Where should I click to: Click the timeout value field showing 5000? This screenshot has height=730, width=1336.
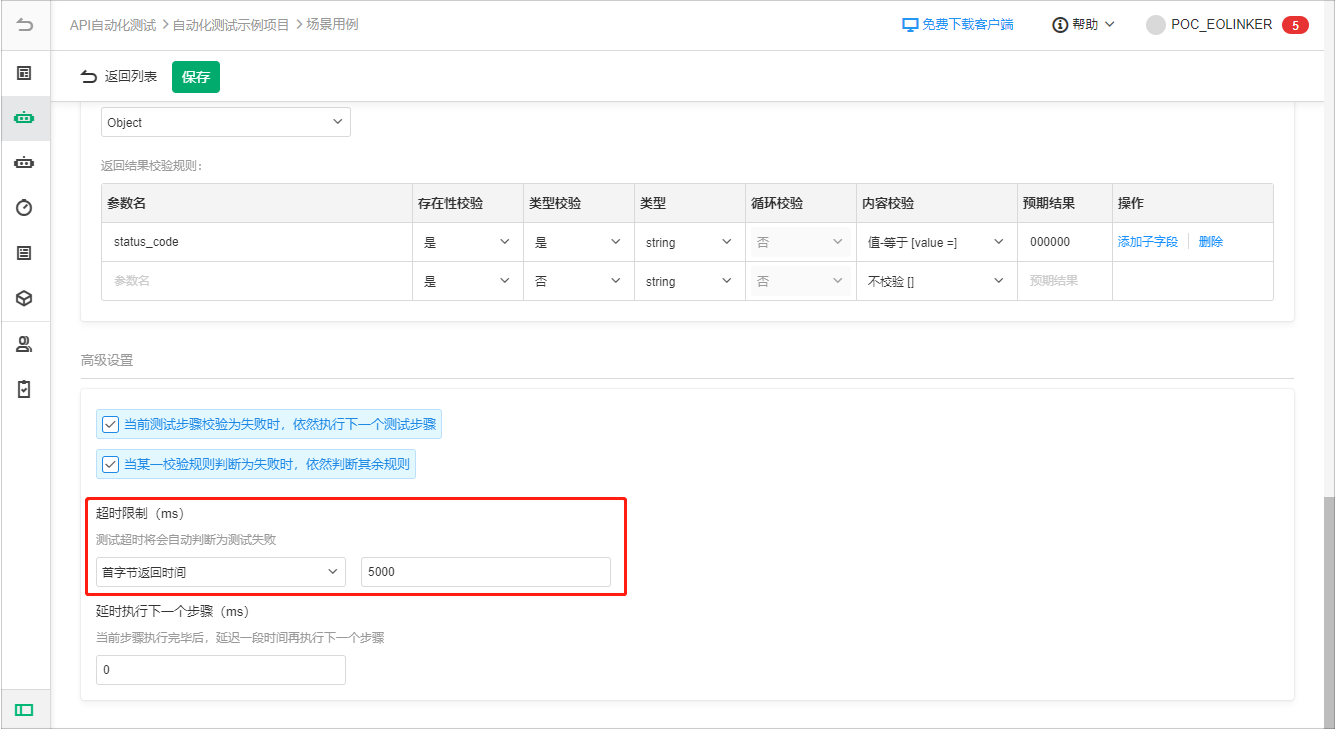pyautogui.click(x=485, y=572)
